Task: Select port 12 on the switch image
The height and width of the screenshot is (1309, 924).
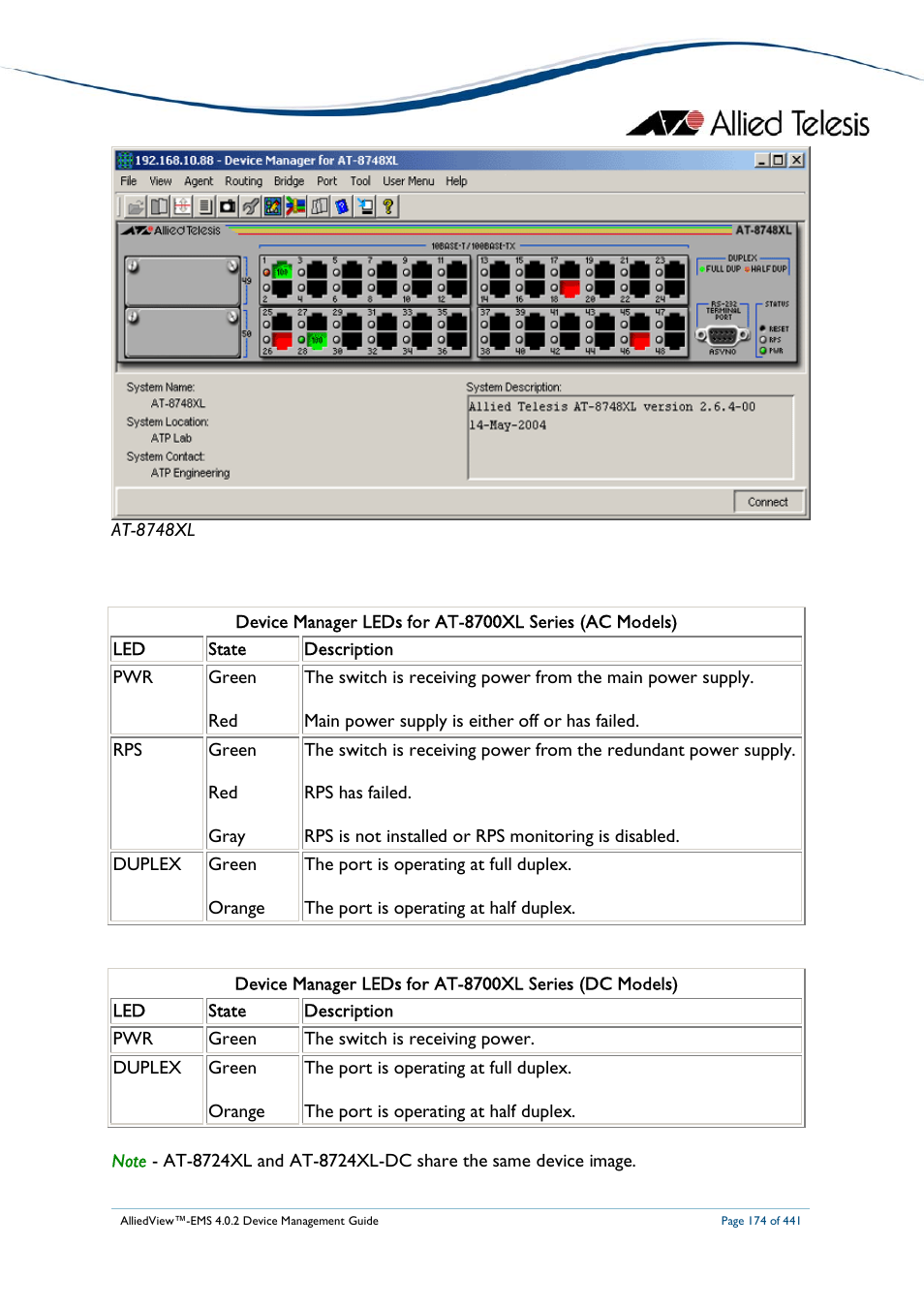Action: point(456,288)
